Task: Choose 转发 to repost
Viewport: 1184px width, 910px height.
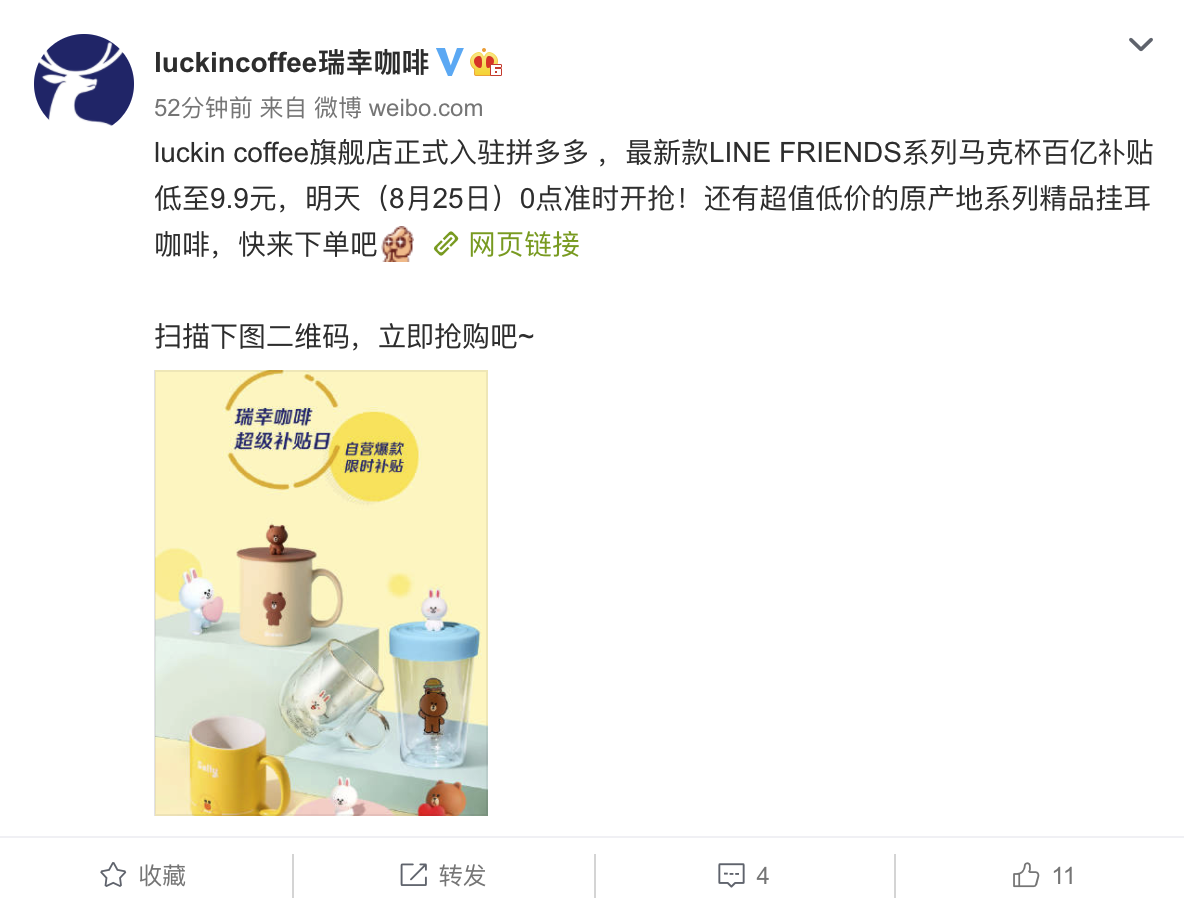Action: [462, 876]
